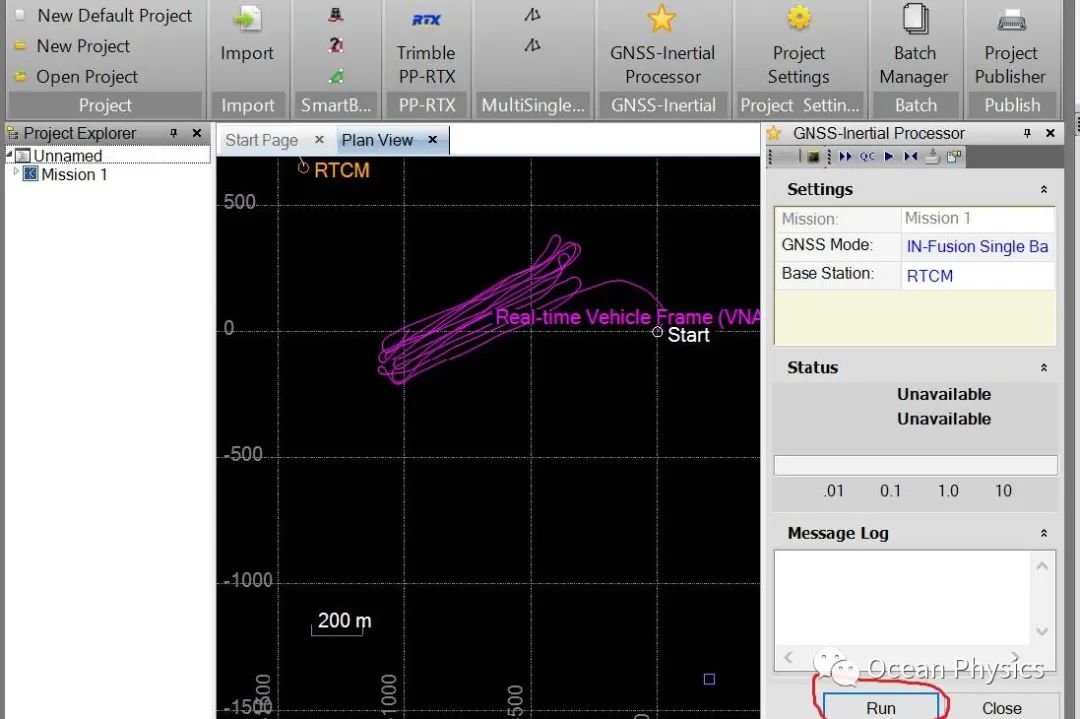This screenshot has height=719, width=1080.
Task: Click the double-arrow fast forward processor icon
Action: click(x=846, y=157)
